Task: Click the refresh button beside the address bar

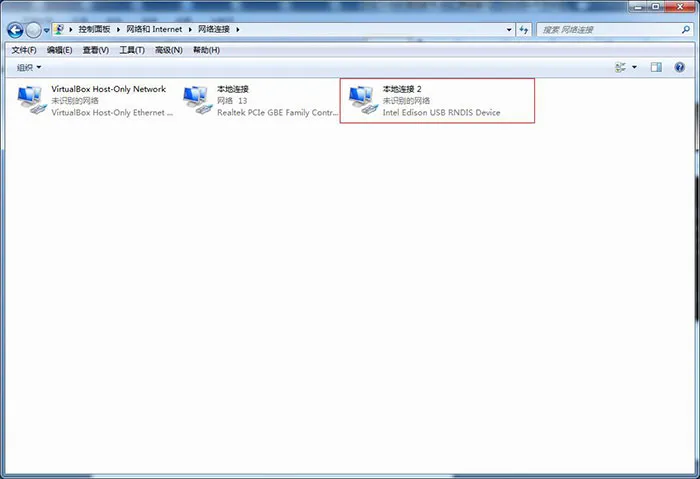Action: click(524, 30)
